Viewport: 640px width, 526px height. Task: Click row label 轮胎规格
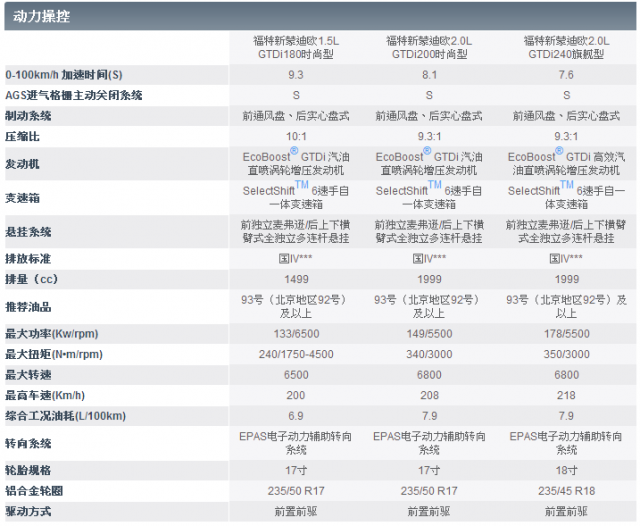point(28,470)
